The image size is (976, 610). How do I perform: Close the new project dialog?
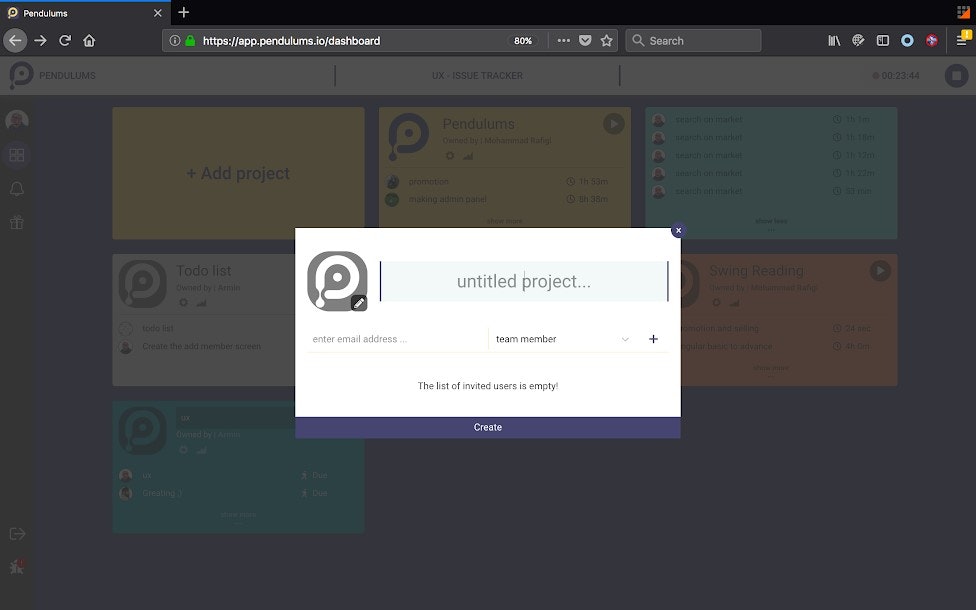coord(678,230)
